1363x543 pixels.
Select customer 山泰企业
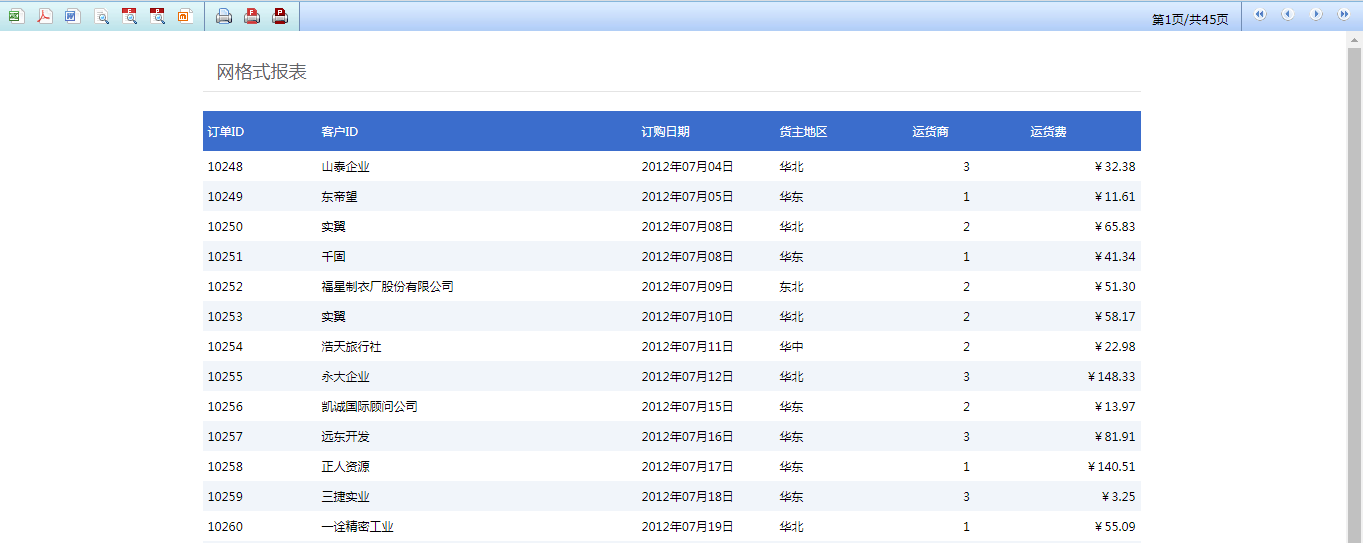[x=345, y=167]
